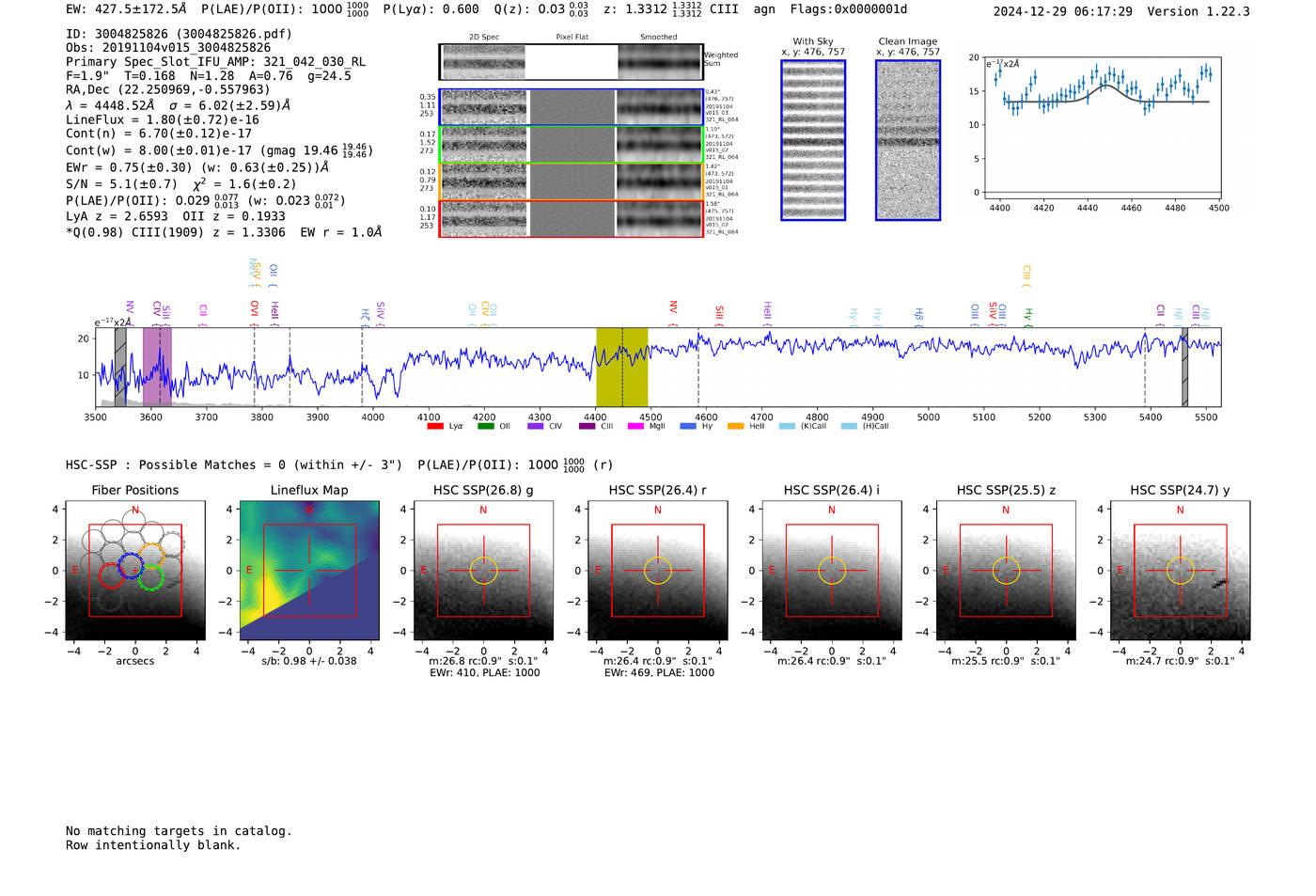Click the Lyα red legend swatch
Viewport: 1316px width, 896px height.
[x=434, y=426]
